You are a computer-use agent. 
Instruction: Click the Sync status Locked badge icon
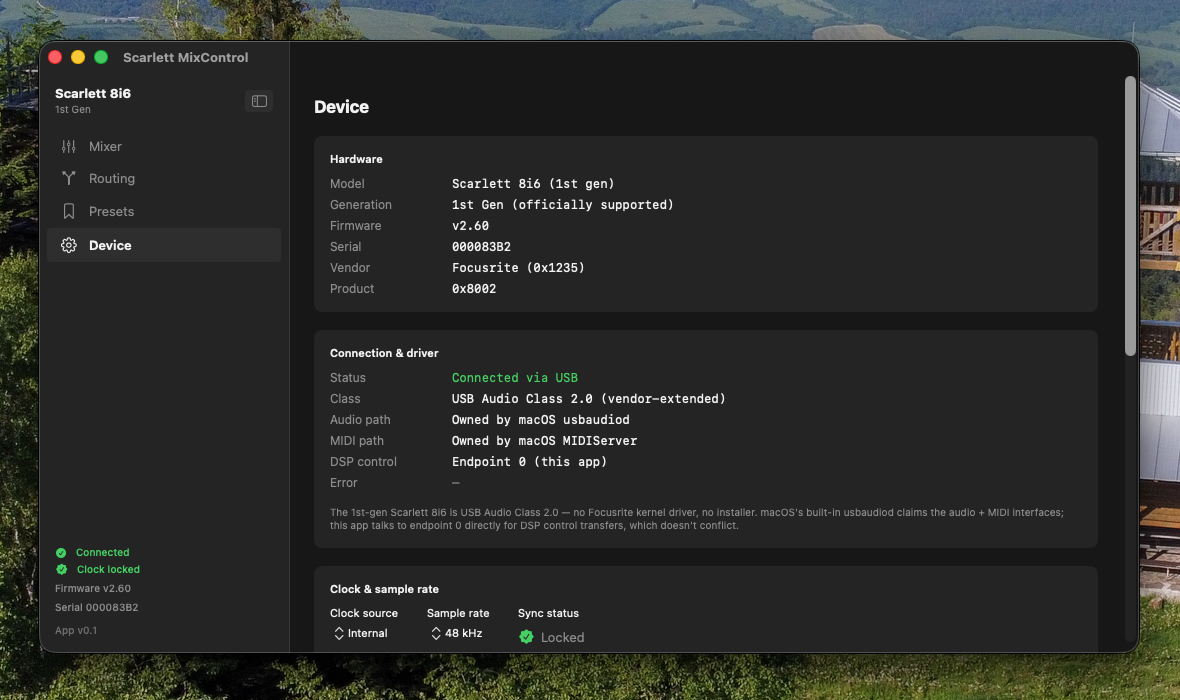(527, 638)
